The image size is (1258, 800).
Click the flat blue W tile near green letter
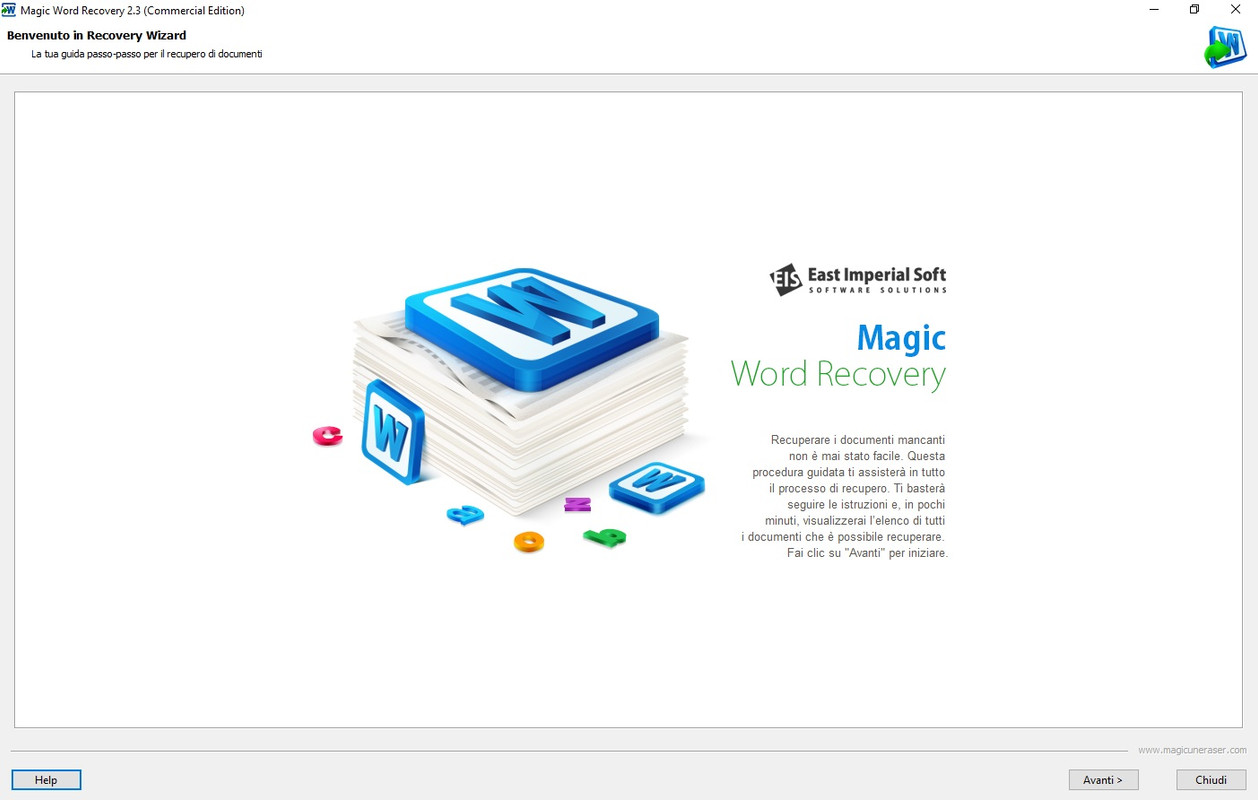tap(657, 486)
